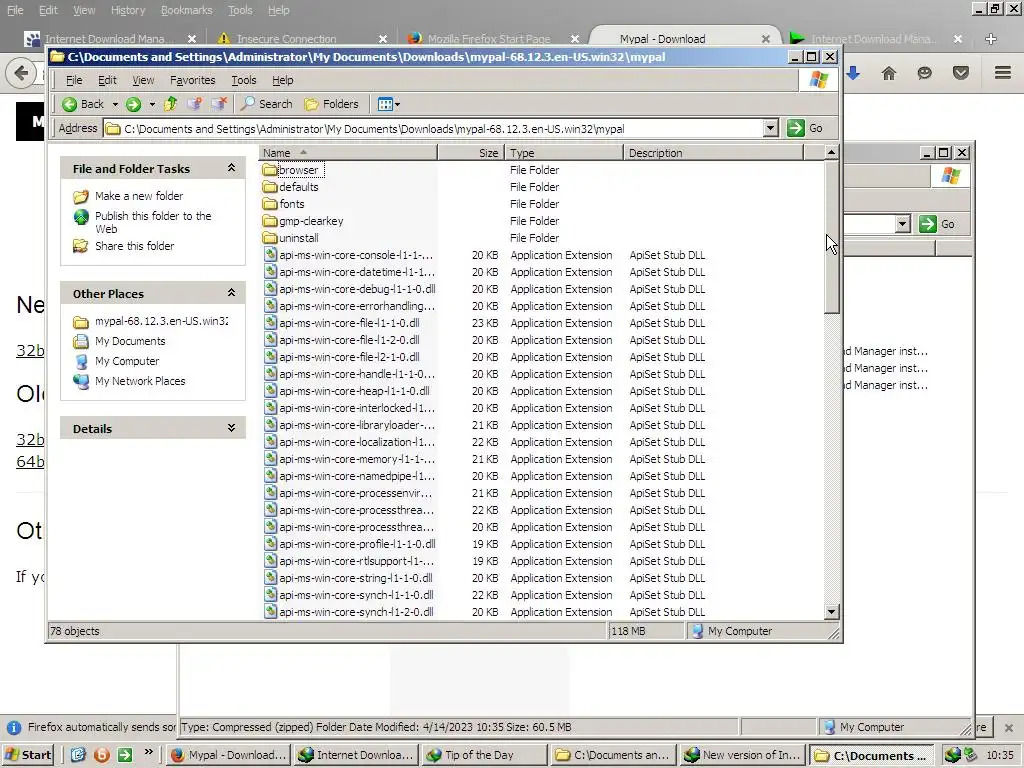Open the Forward history dropdown arrow
1024x768 pixels.
pyautogui.click(x=152, y=104)
